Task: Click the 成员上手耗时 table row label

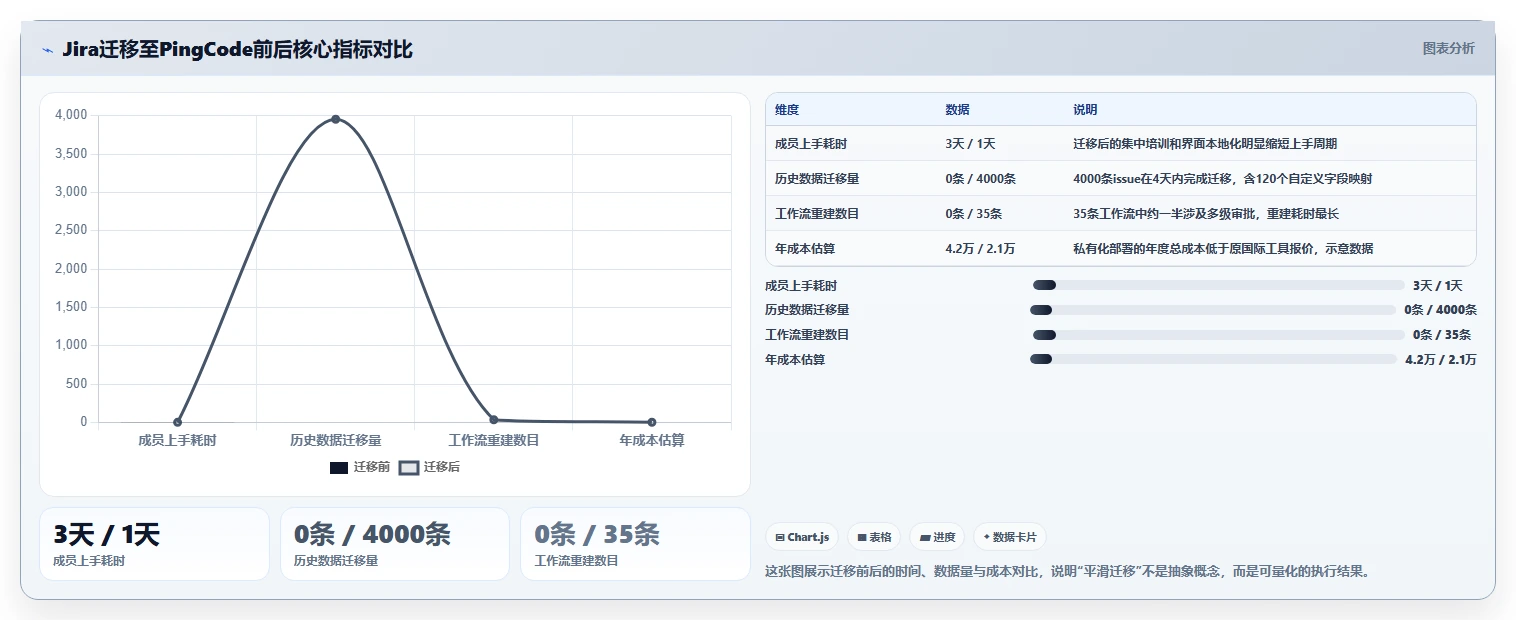Action: point(811,144)
